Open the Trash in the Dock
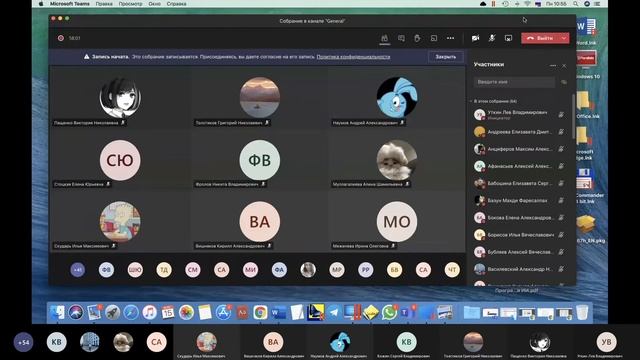This screenshot has width=640, height=360. pos(582,313)
